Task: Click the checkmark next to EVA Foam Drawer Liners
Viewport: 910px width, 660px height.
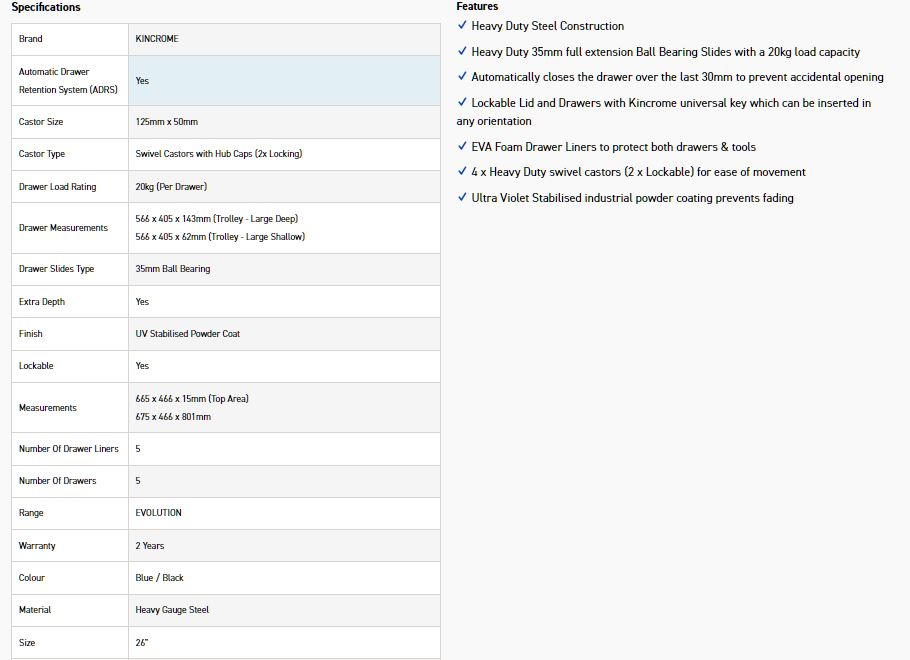Action: (461, 147)
